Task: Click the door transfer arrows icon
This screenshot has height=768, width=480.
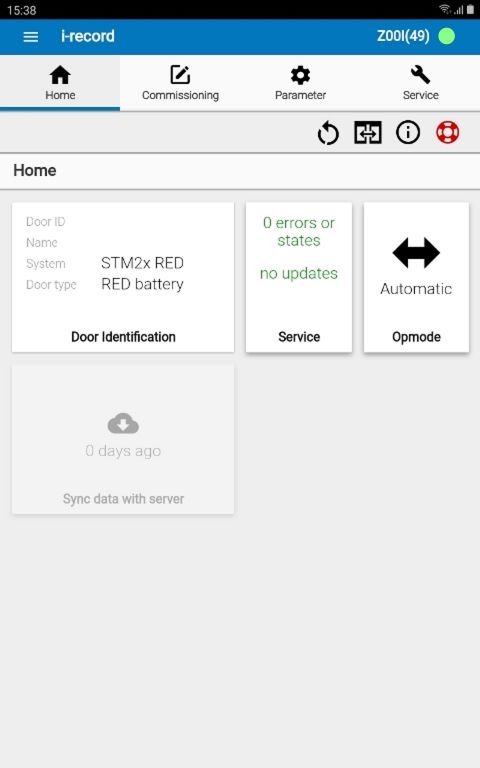Action: click(368, 132)
